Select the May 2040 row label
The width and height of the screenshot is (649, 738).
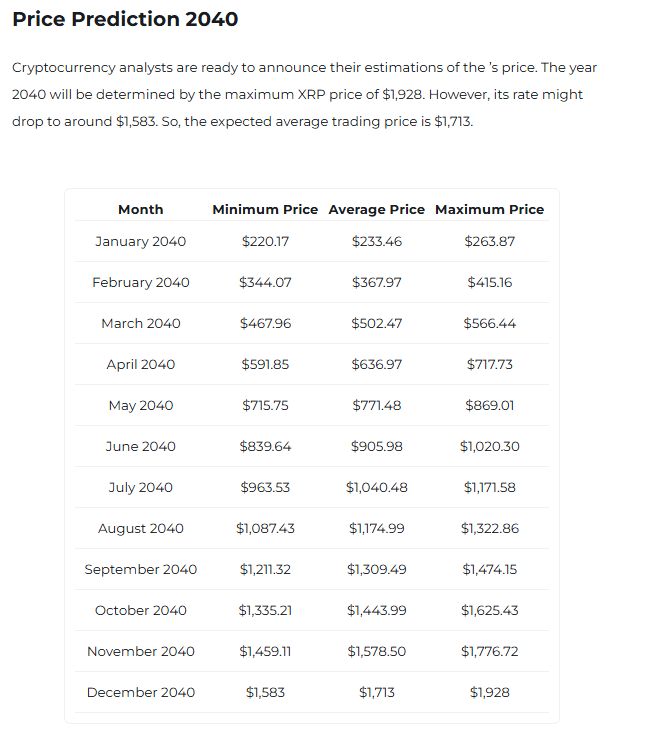tap(140, 405)
